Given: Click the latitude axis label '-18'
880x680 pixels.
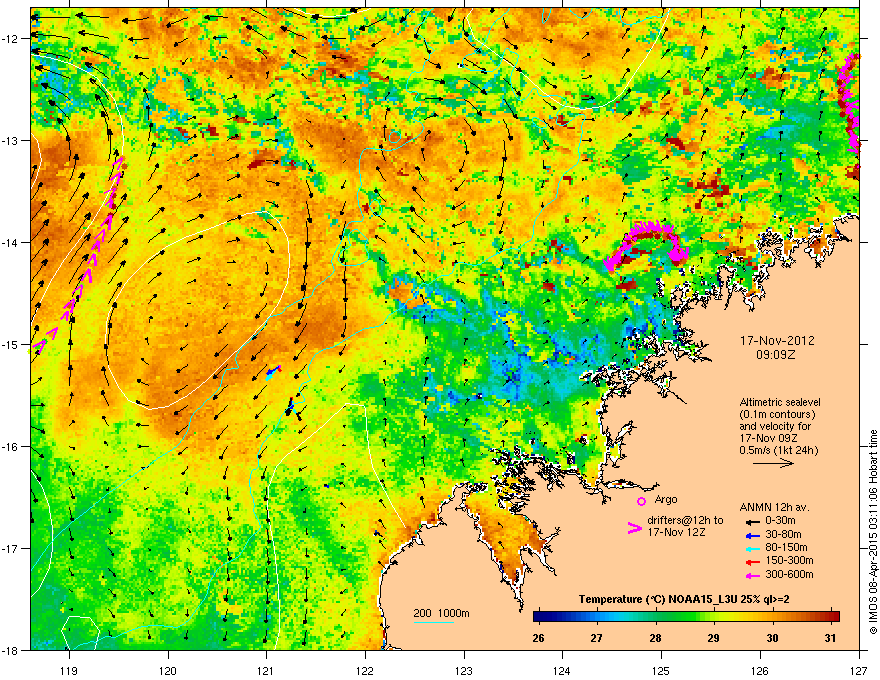Looking at the screenshot, I should tap(11, 650).
